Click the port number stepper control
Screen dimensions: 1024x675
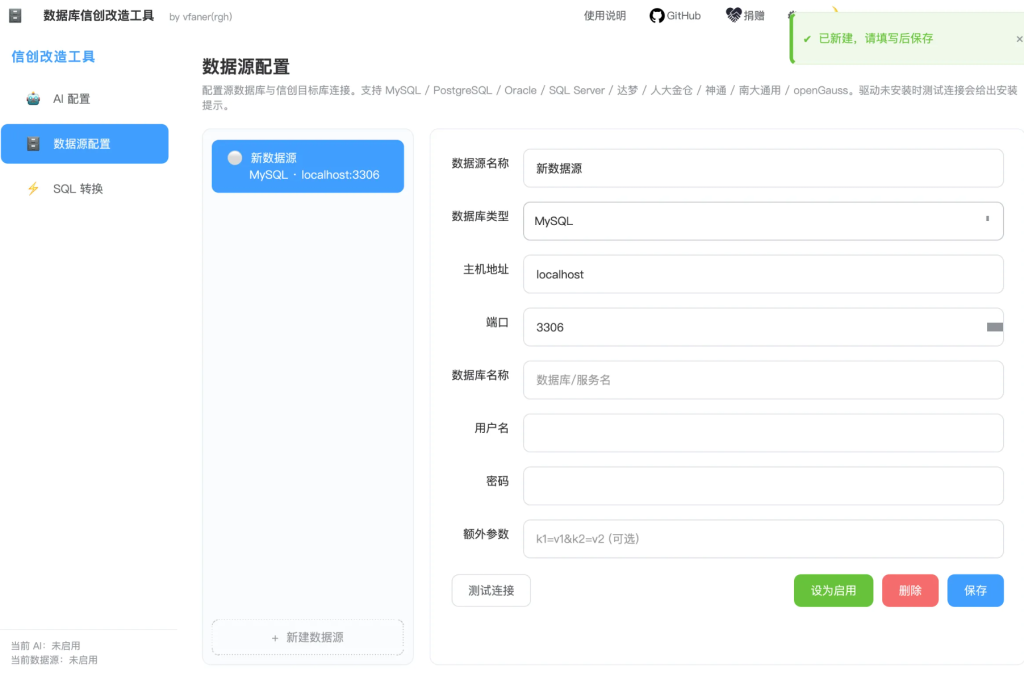click(x=994, y=327)
